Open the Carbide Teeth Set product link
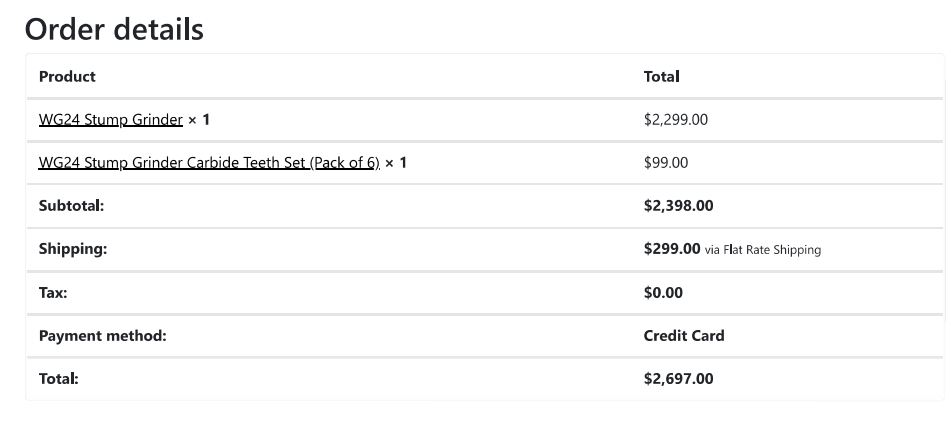The width and height of the screenshot is (951, 434). click(x=208, y=163)
